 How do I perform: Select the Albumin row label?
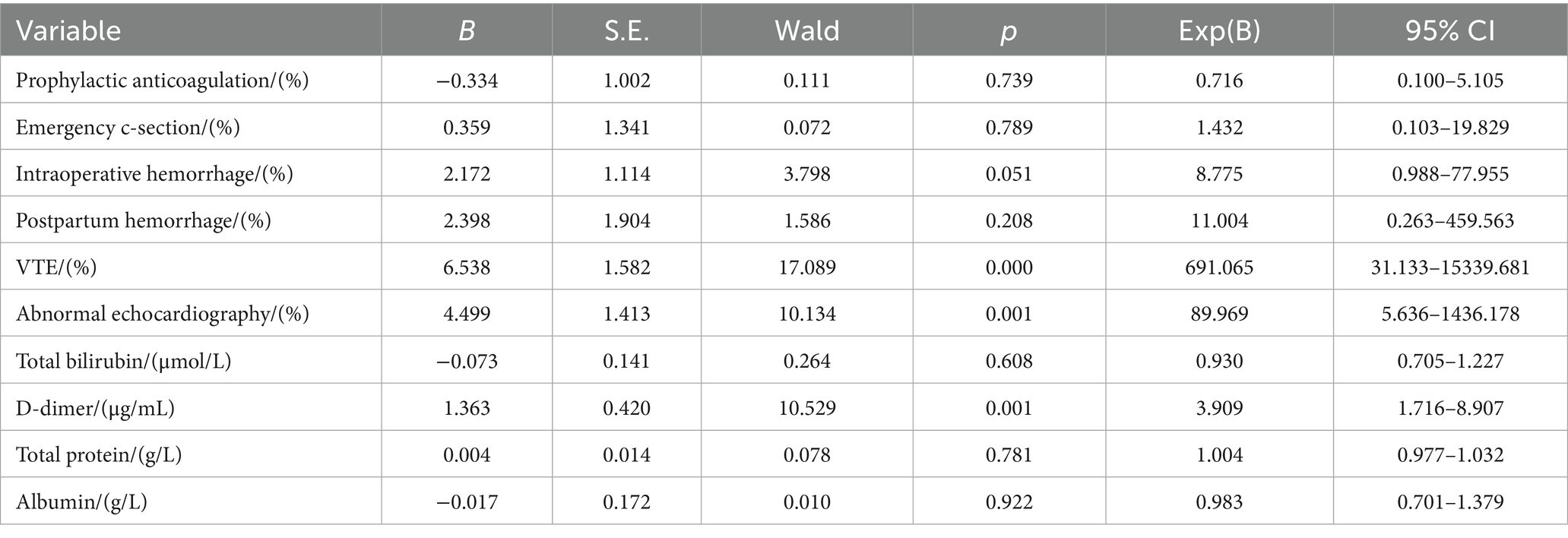[x=81, y=502]
